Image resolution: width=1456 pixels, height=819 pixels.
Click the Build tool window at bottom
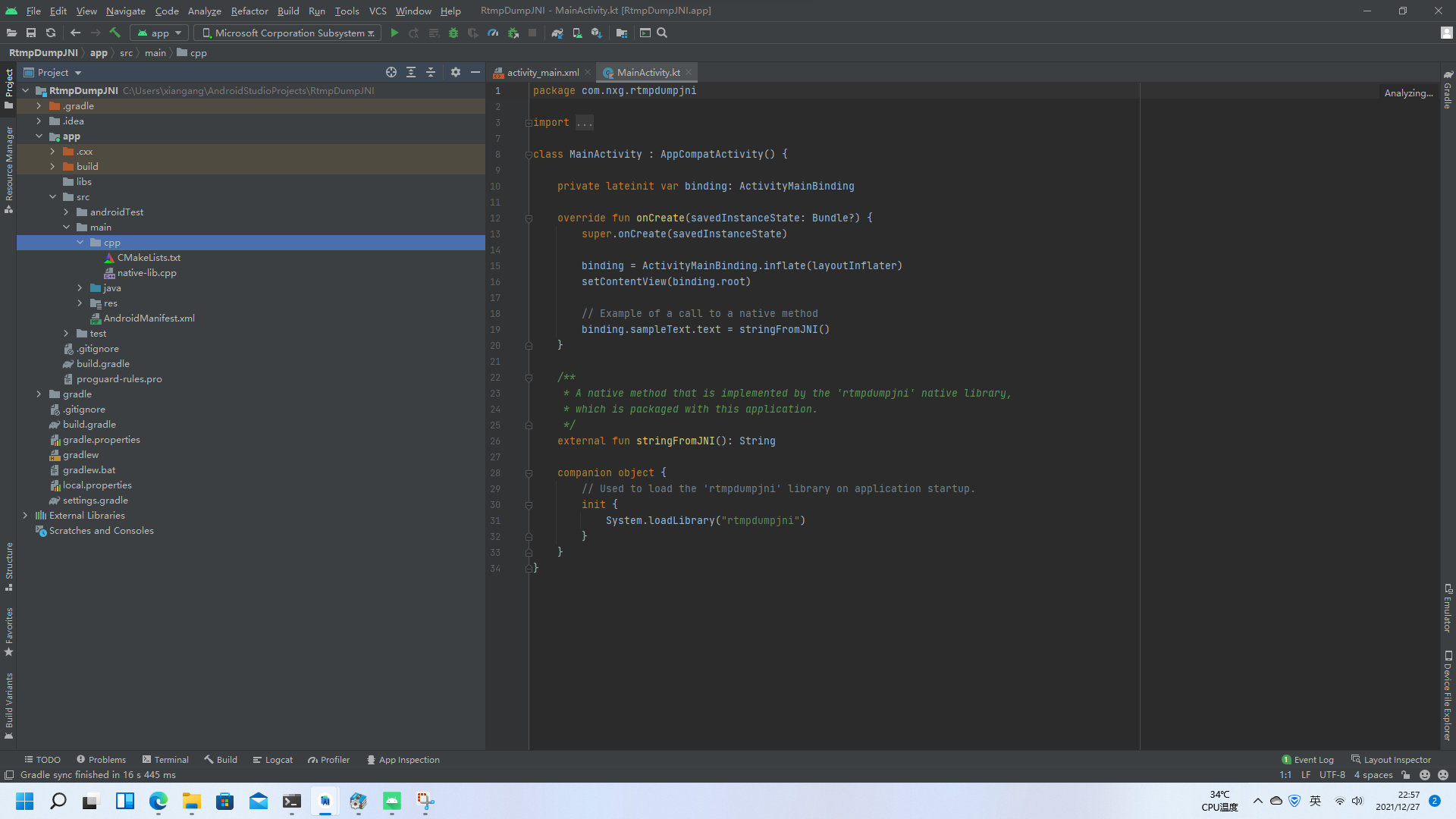220,760
